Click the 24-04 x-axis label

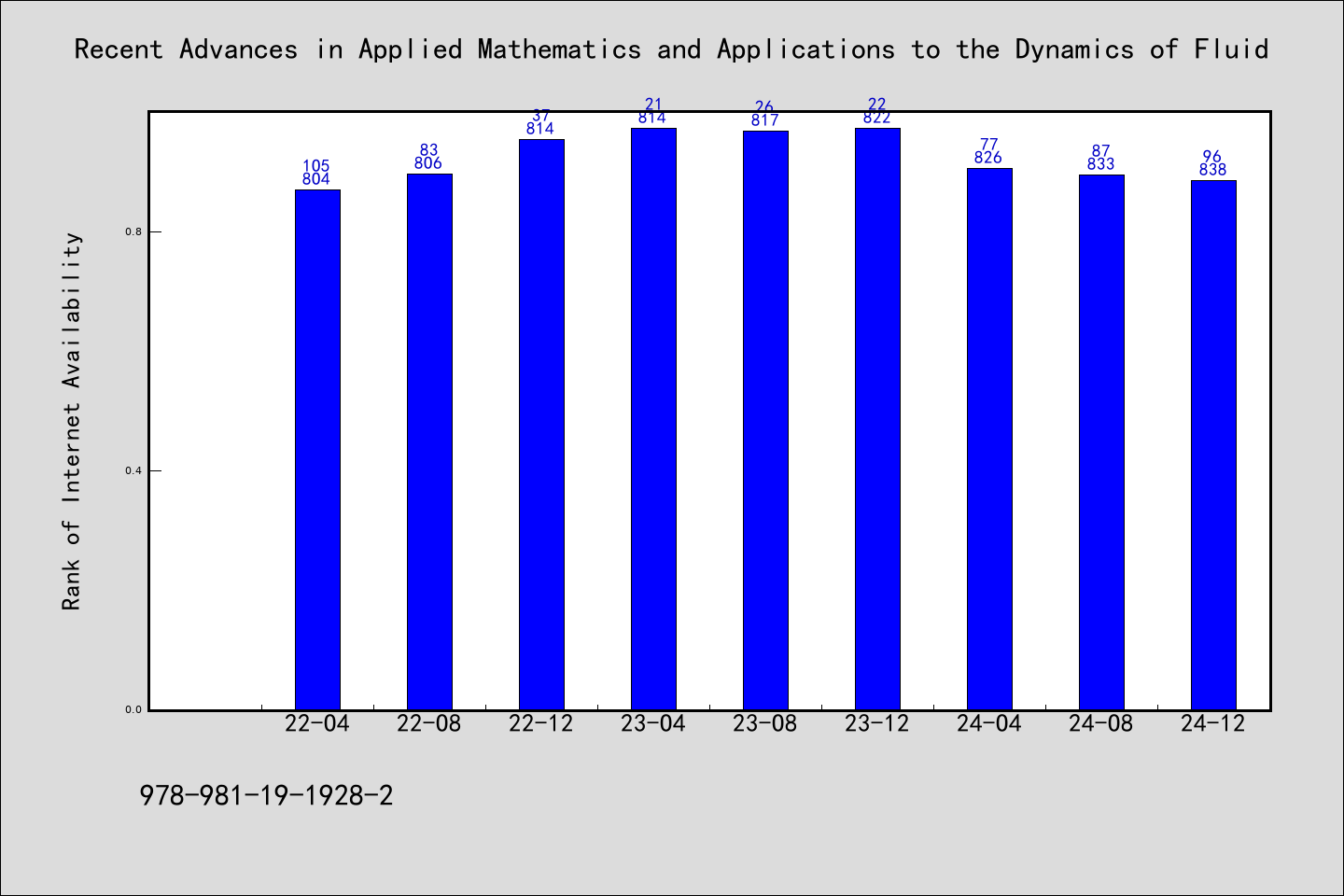coord(989,723)
